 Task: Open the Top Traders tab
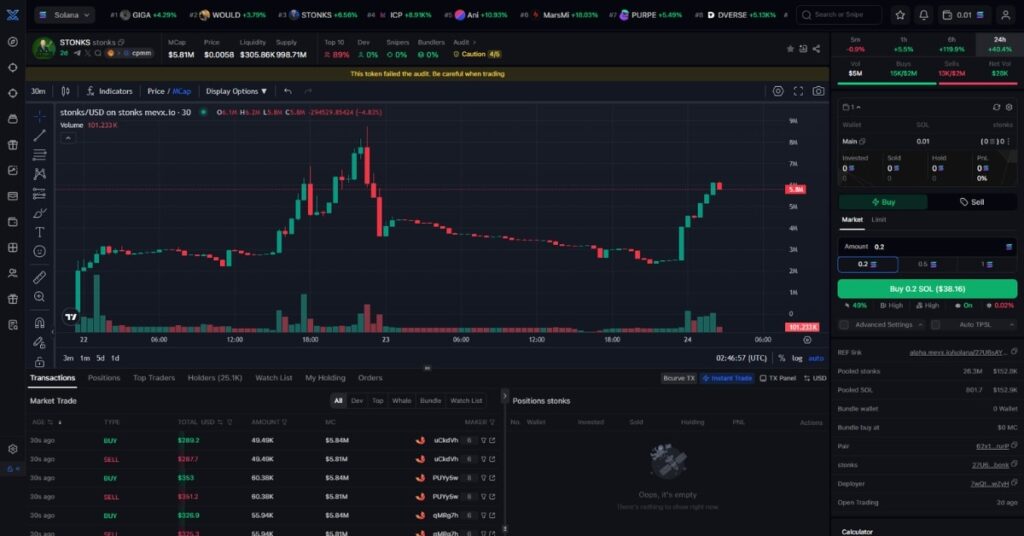pyautogui.click(x=154, y=378)
